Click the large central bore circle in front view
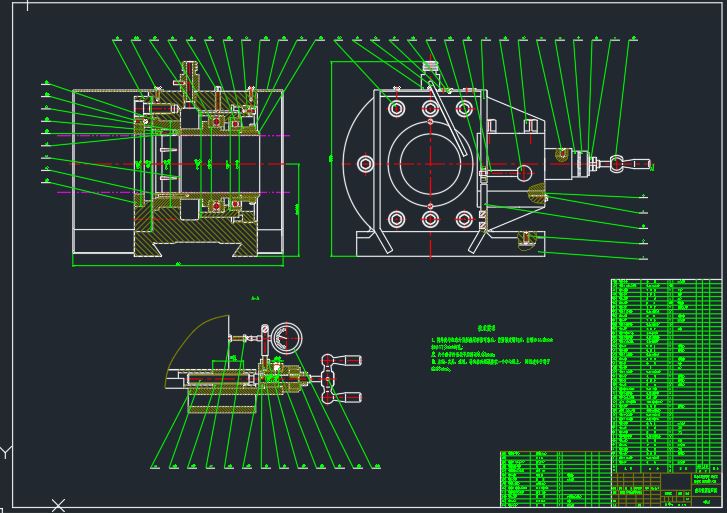Screen dimensions: 727x513 (430, 164)
